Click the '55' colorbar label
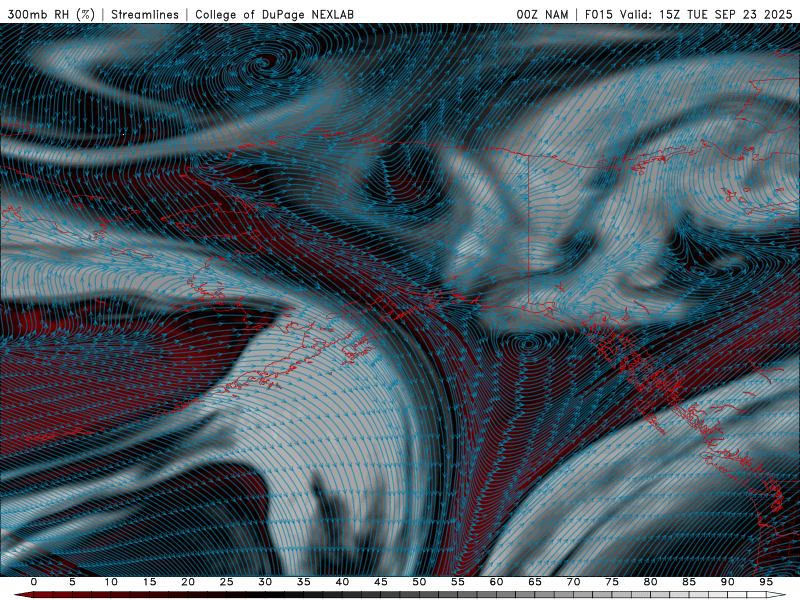 tap(458, 582)
